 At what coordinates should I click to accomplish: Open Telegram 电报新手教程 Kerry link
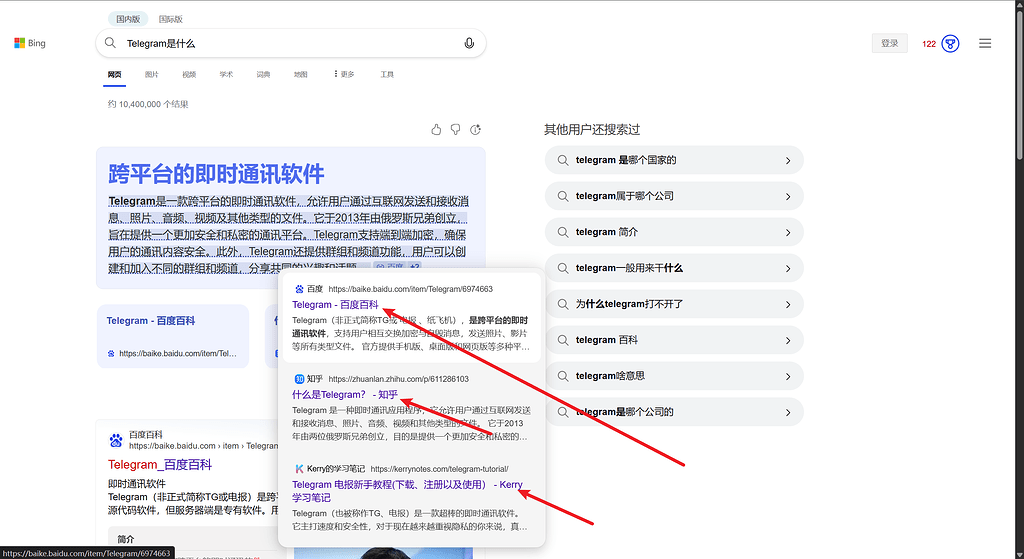pos(407,491)
